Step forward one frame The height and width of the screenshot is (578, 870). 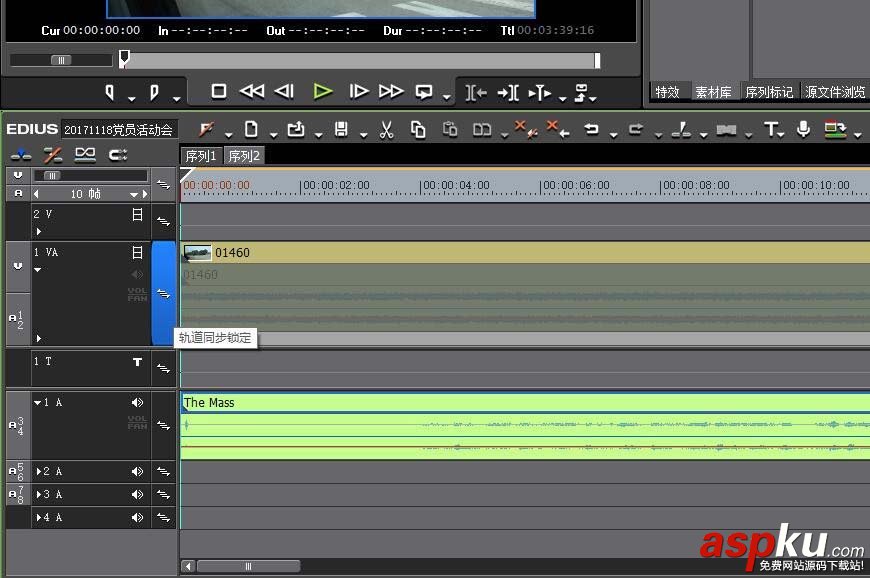coord(358,91)
